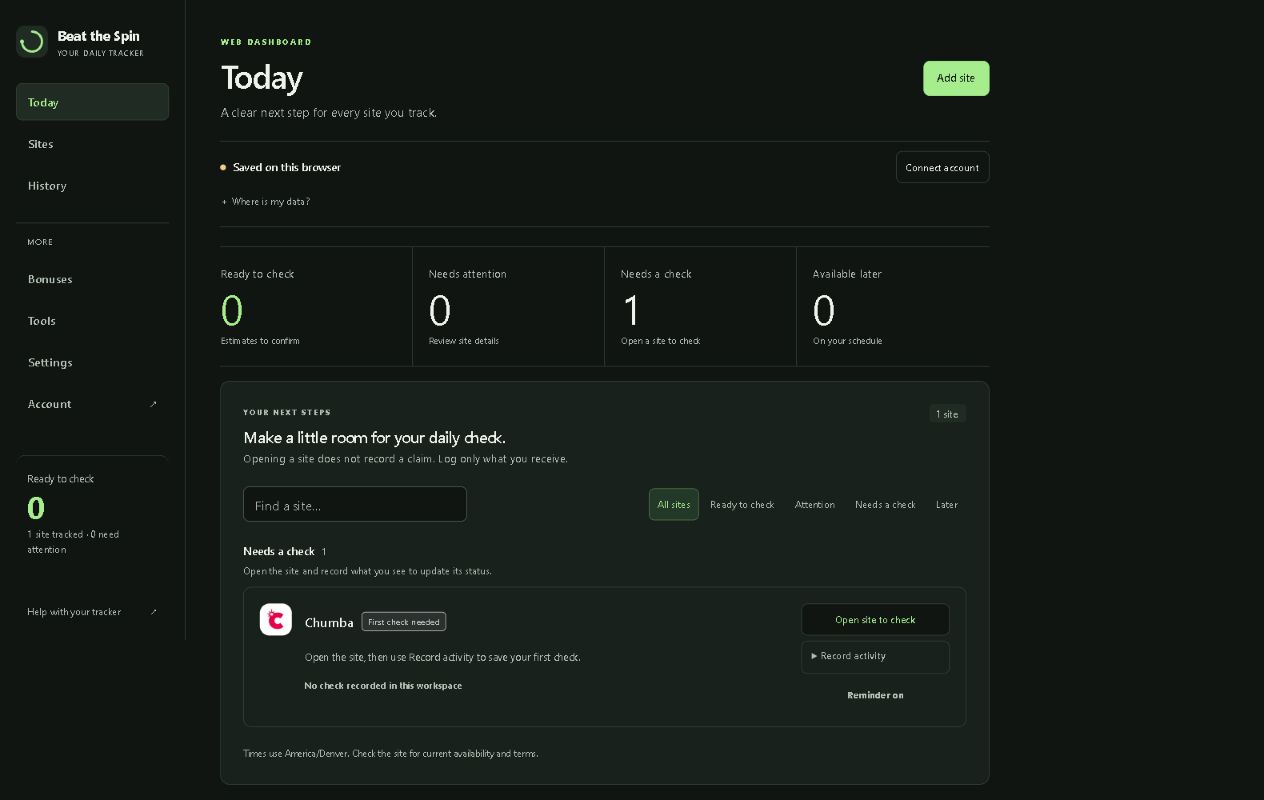Select the Later filter
1264x800 pixels.
[x=947, y=504]
